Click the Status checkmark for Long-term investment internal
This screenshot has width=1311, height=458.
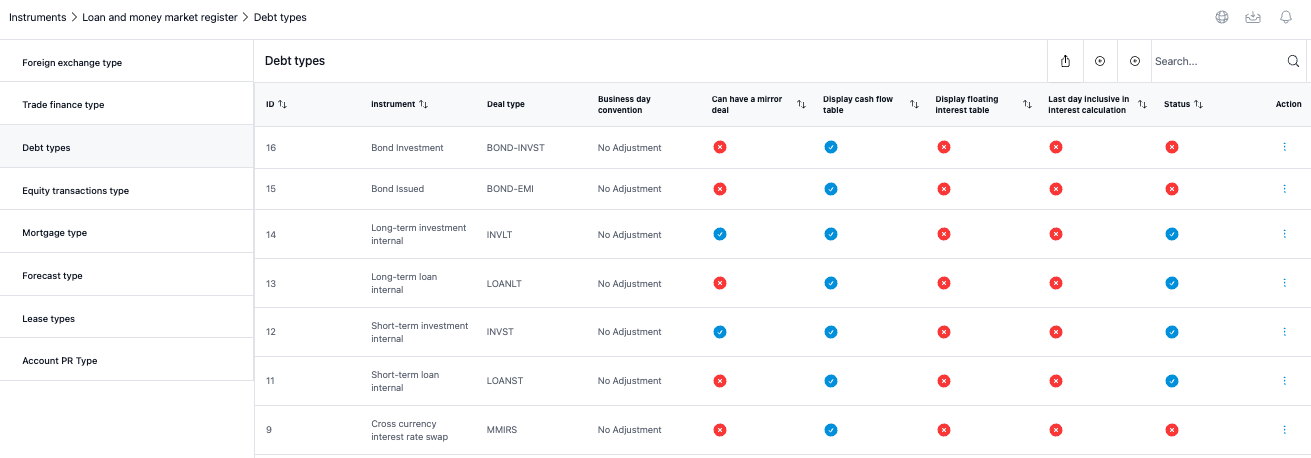click(1172, 234)
